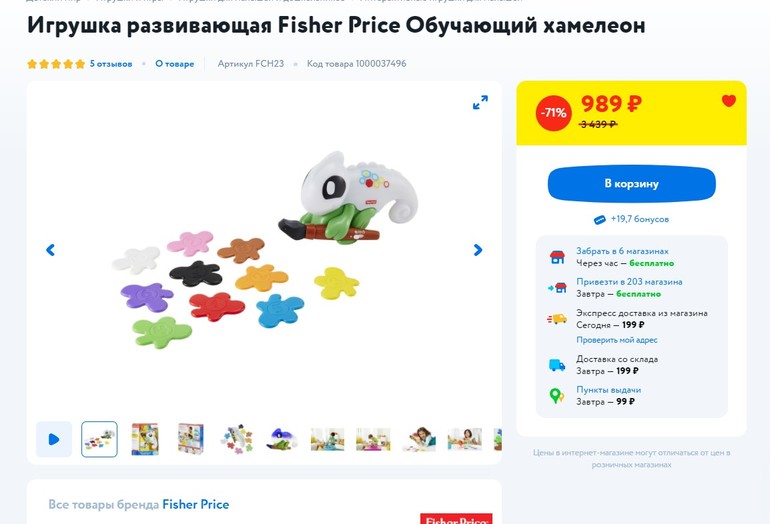View all Fisher Price brand products

tap(195, 505)
